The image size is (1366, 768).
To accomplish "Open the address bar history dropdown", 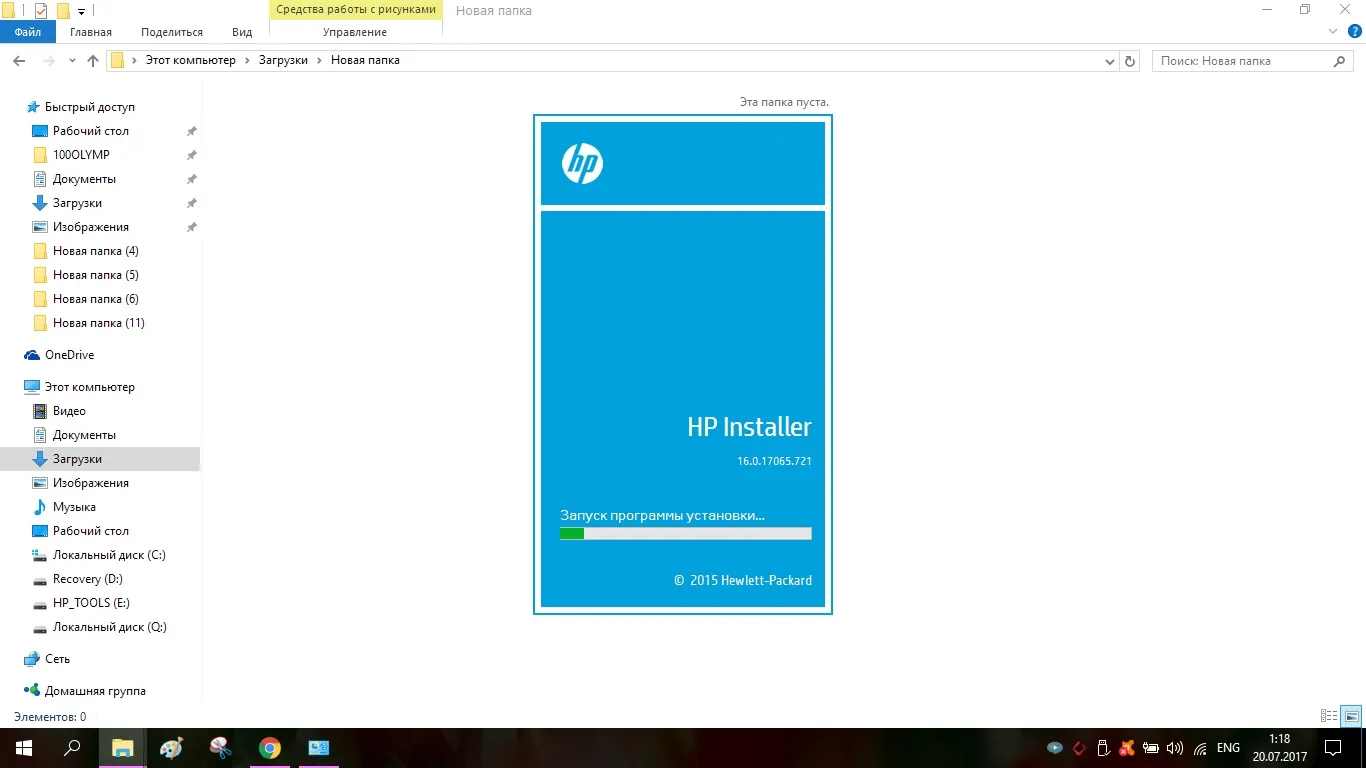I will click(x=1109, y=61).
